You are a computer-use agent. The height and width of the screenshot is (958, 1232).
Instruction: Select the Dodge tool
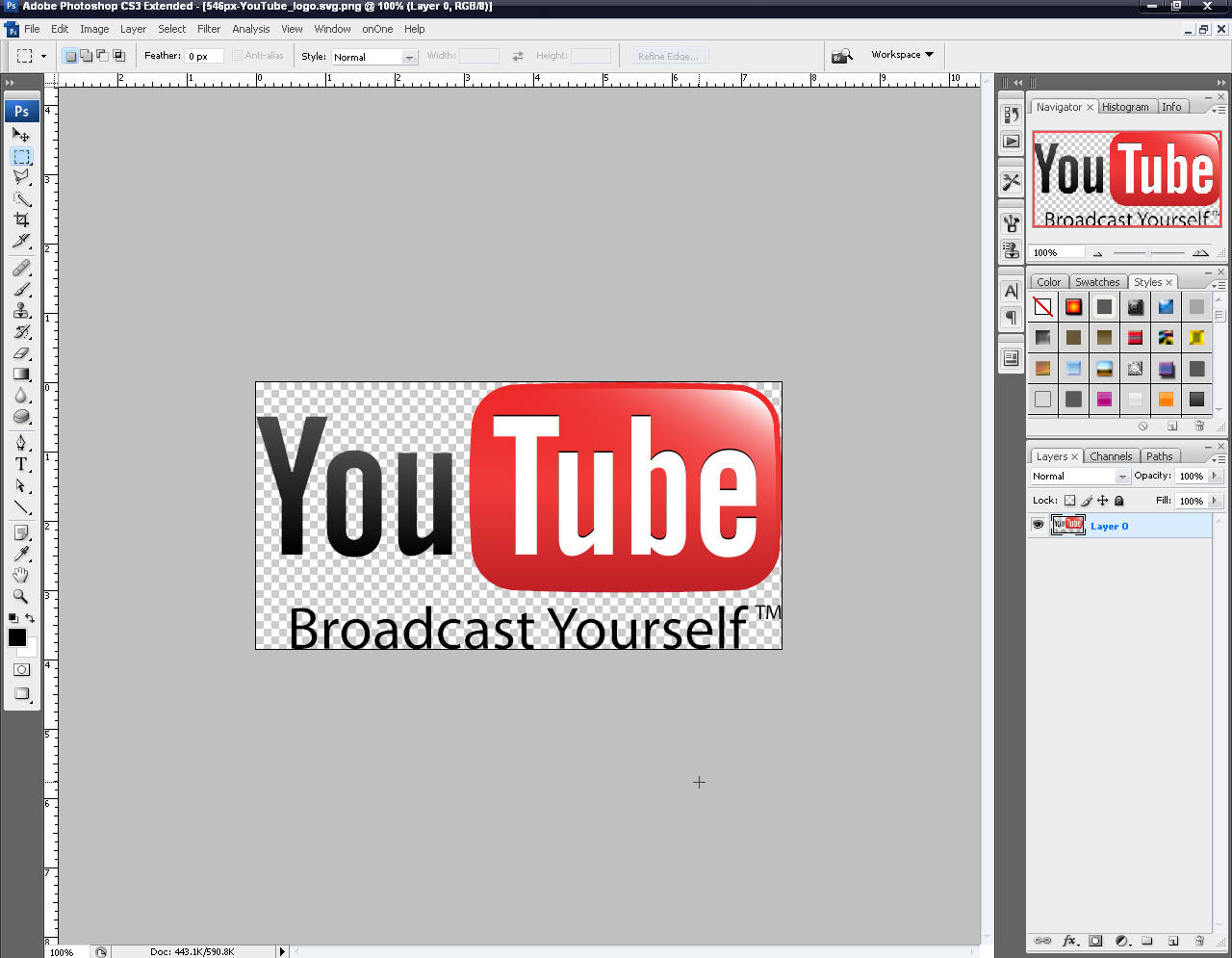pos(21,416)
